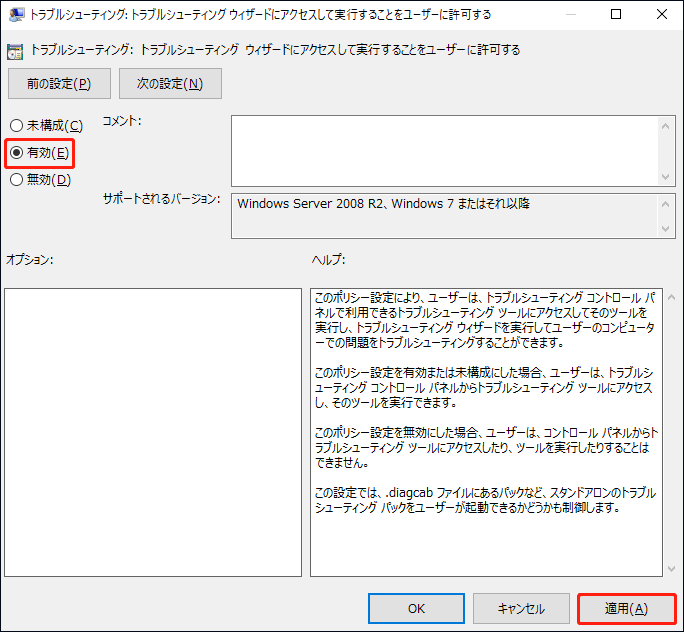Close the policy dialog window
Image resolution: width=684 pixels, height=632 pixels.
click(661, 14)
